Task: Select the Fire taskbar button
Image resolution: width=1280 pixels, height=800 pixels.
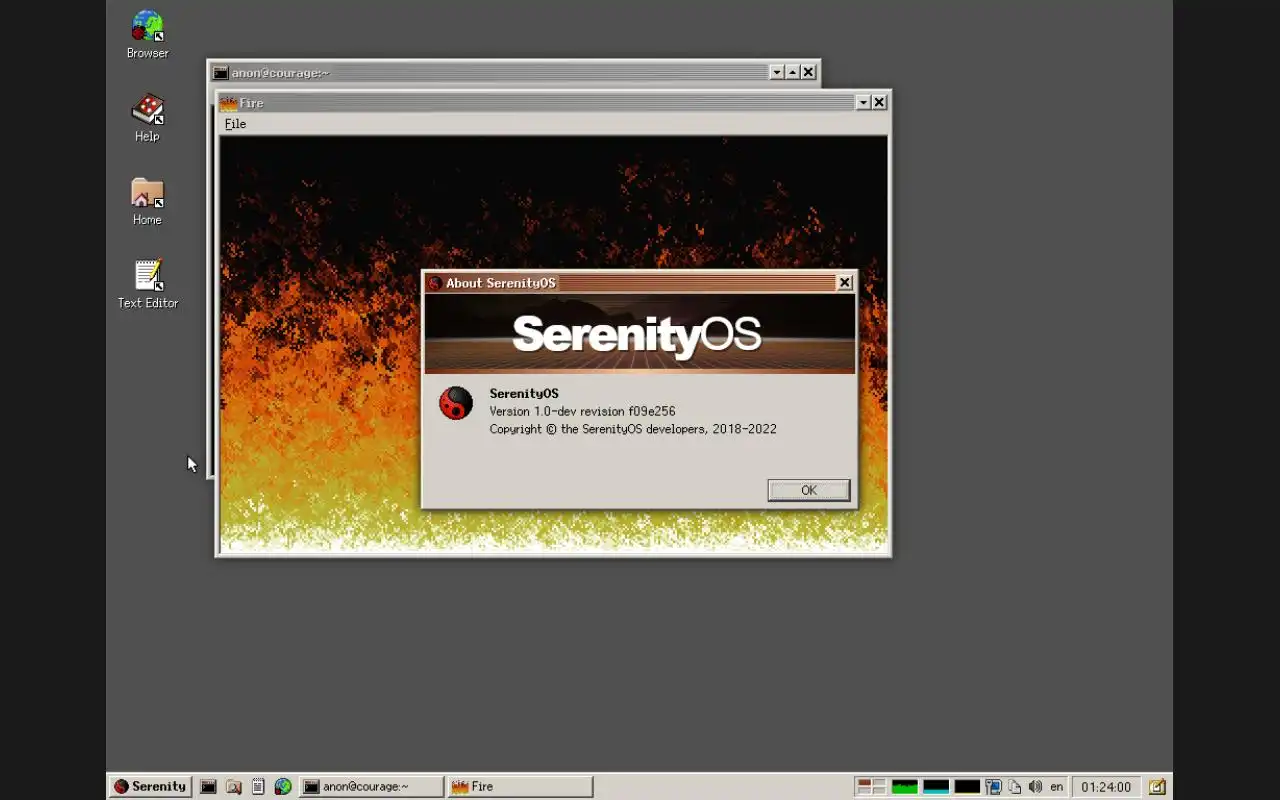Action: 520,787
